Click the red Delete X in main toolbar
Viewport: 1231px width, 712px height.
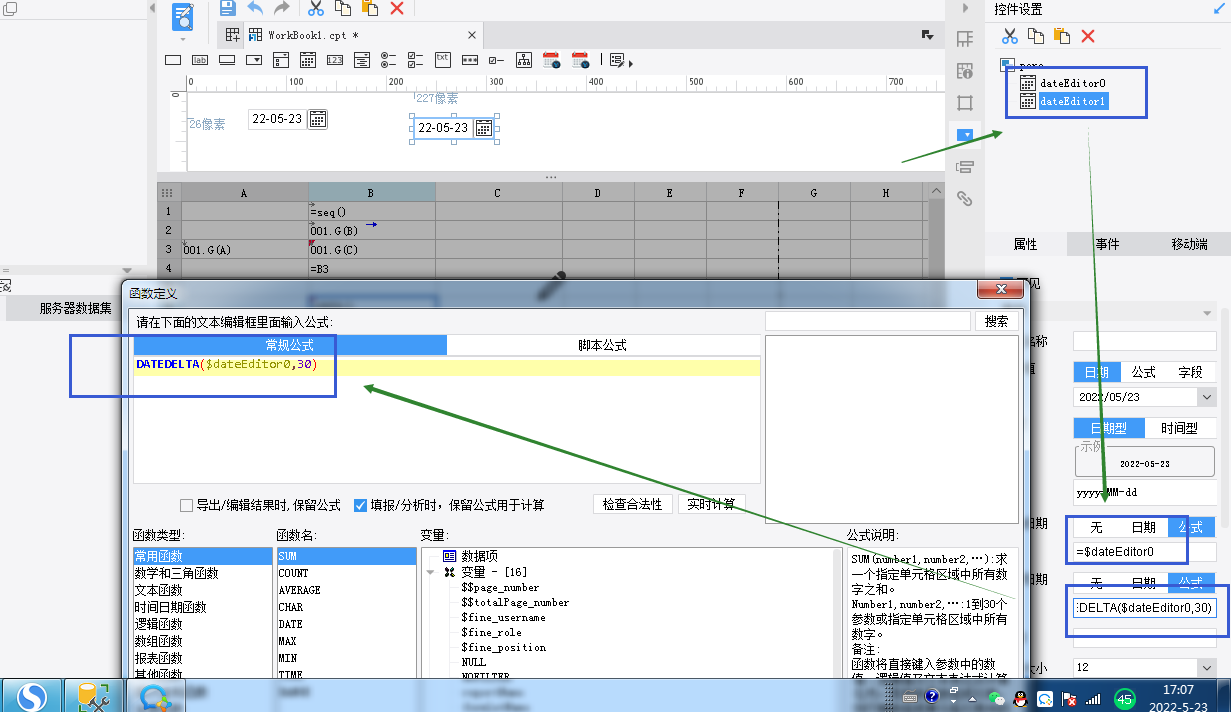tap(396, 8)
